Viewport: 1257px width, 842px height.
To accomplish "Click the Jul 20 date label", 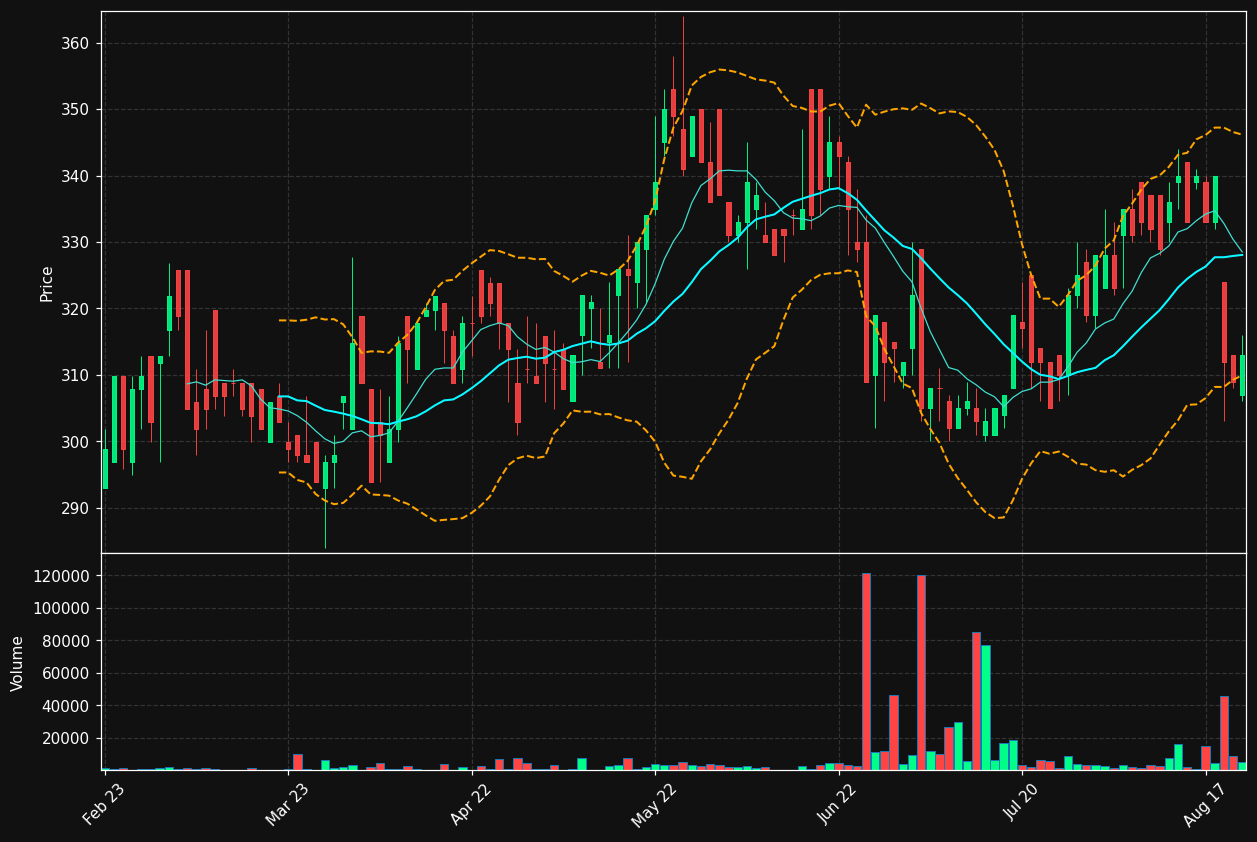I will pyautogui.click(x=1022, y=804).
